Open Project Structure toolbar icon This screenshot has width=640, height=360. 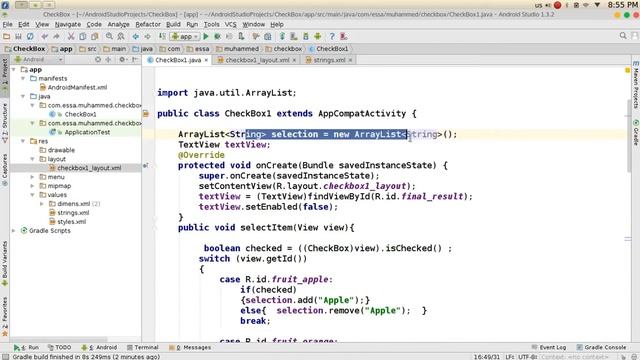[x=268, y=36]
